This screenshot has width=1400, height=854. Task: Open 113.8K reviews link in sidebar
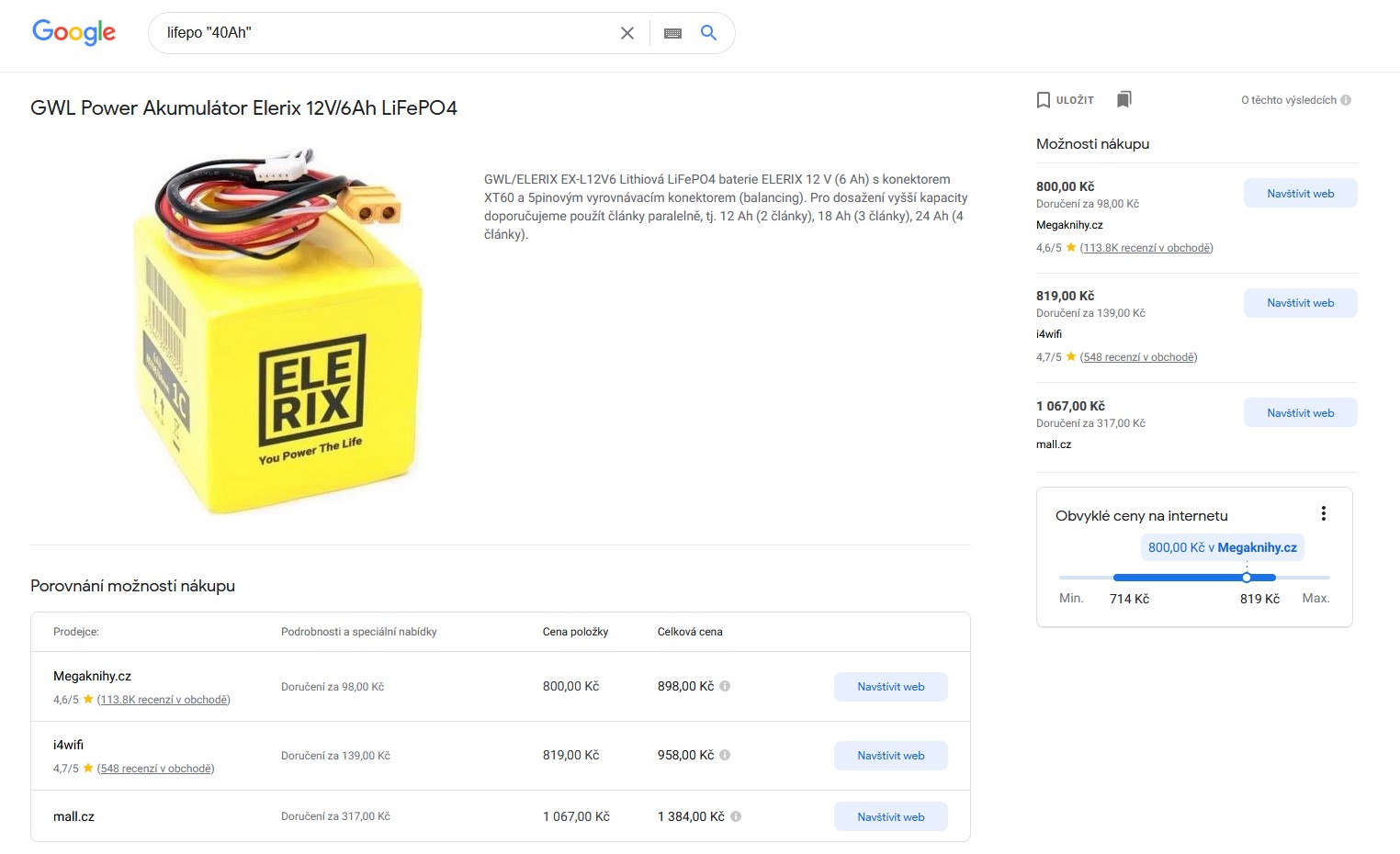(x=1146, y=248)
